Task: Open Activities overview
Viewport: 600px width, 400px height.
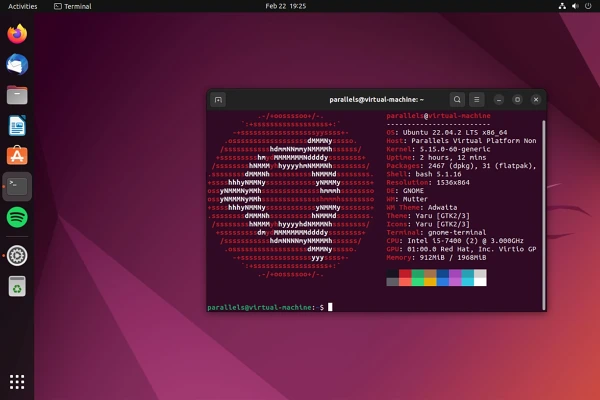Action: coord(23,6)
